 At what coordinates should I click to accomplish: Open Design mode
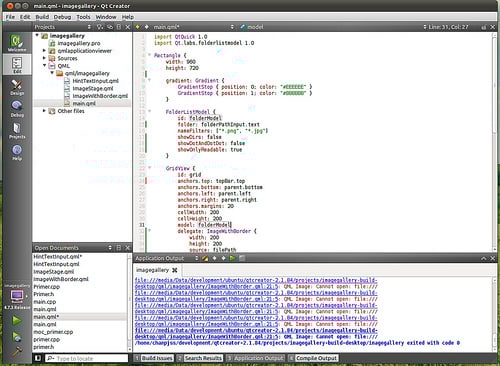pos(17,86)
